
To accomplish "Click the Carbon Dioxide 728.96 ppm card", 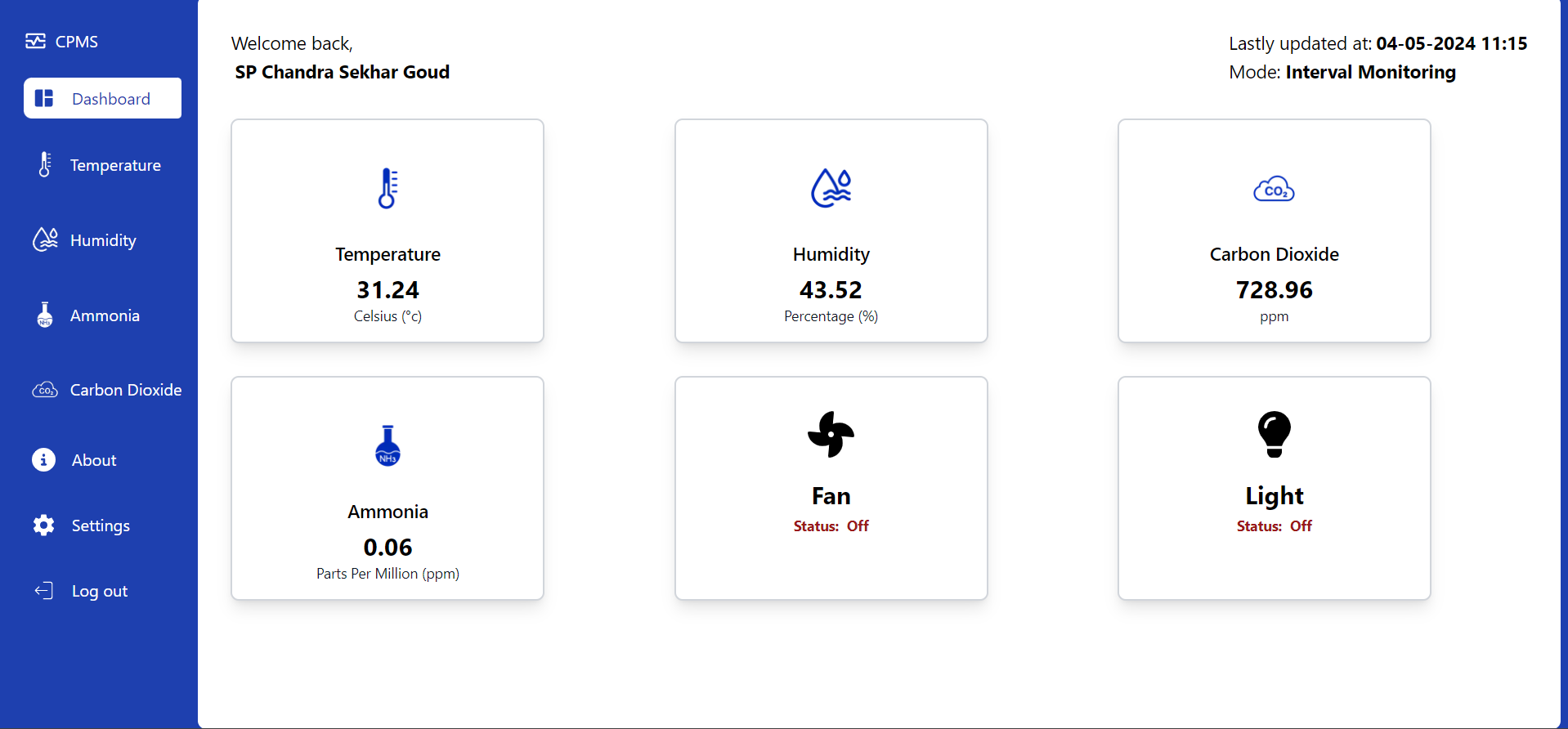I will [1274, 230].
